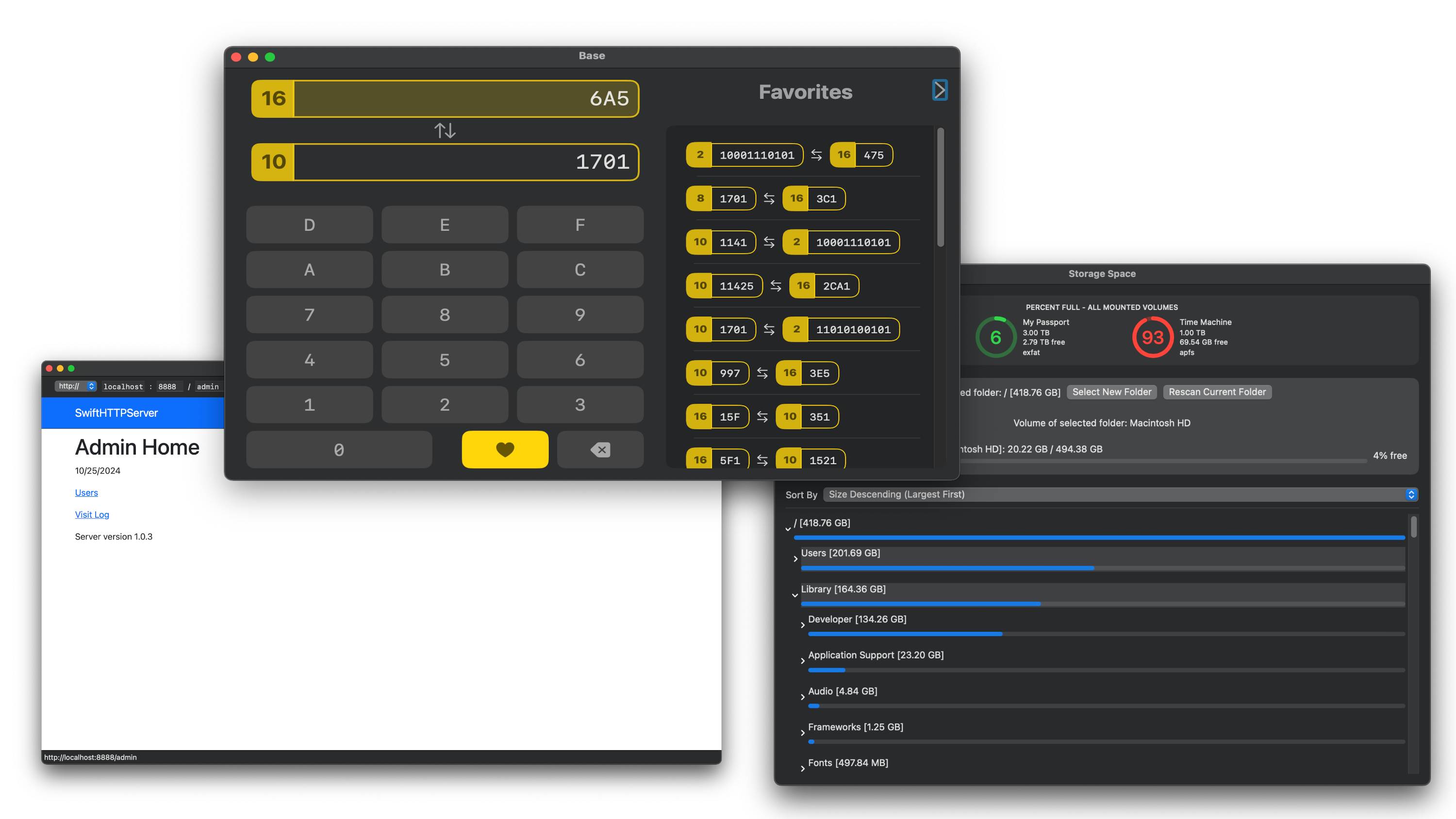The image size is (1456, 819).
Task: Click Rescan Current Folder button
Action: [x=1217, y=392]
